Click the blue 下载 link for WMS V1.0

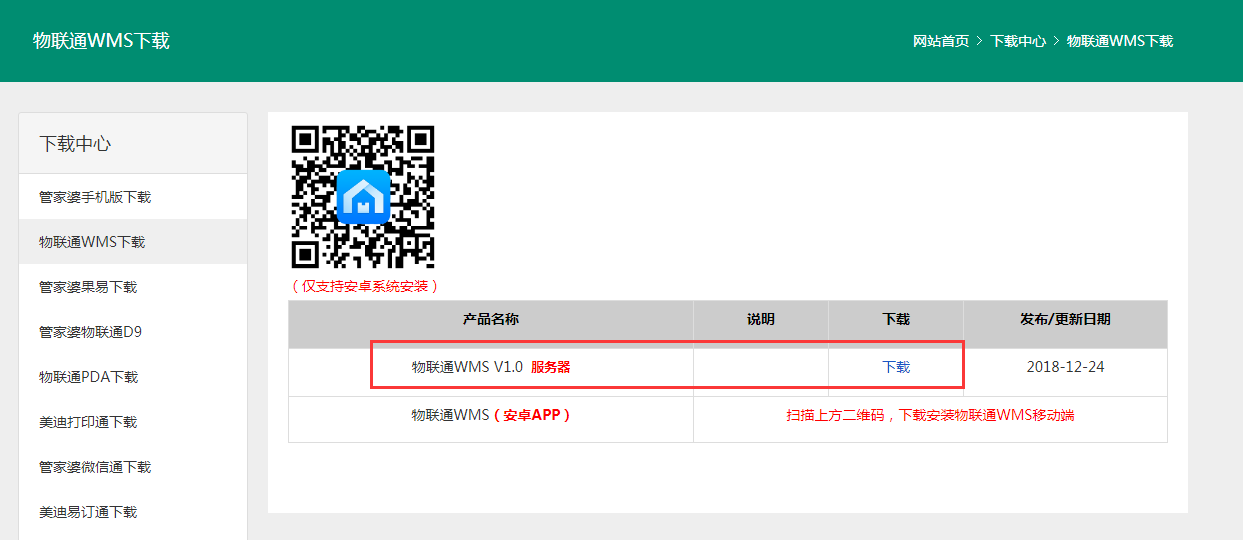pyautogui.click(x=896, y=367)
